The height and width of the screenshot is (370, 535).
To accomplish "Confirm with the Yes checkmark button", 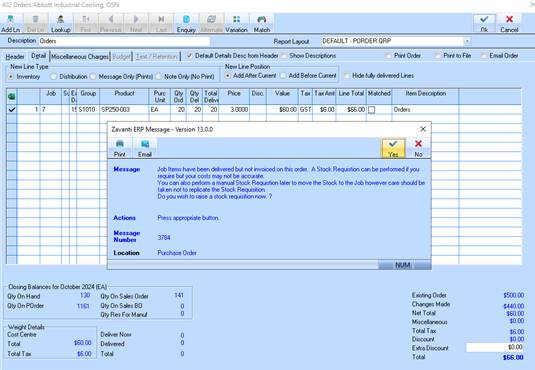I will point(393,148).
